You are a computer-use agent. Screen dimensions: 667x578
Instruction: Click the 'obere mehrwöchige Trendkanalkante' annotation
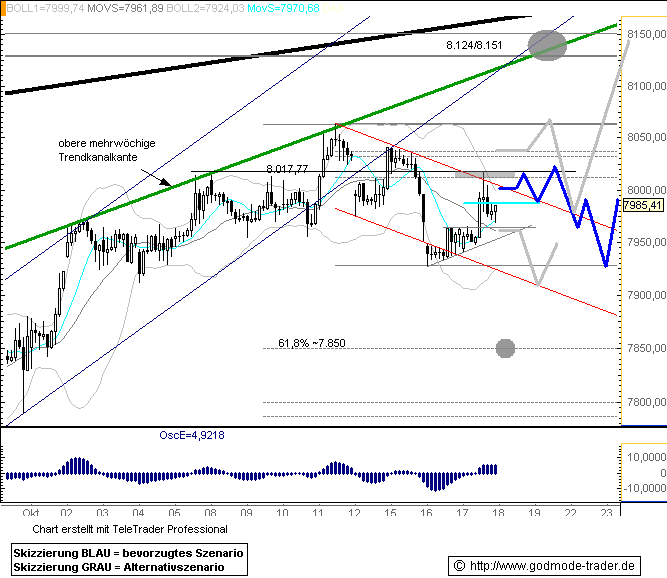[107, 150]
